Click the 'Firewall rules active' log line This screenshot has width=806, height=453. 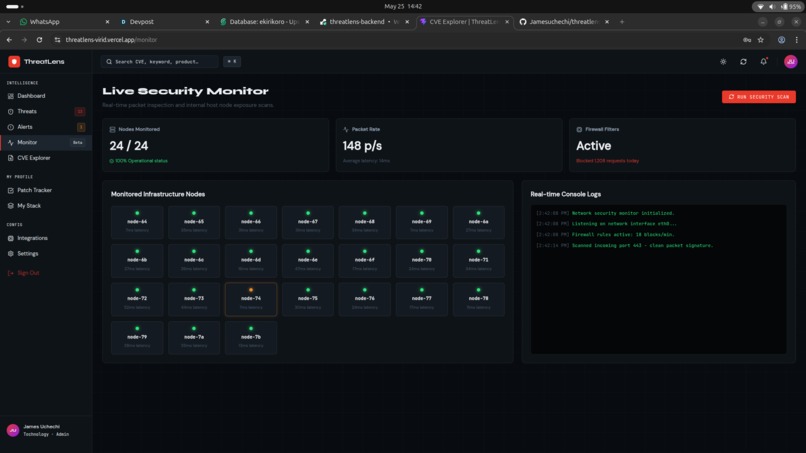coord(605,234)
